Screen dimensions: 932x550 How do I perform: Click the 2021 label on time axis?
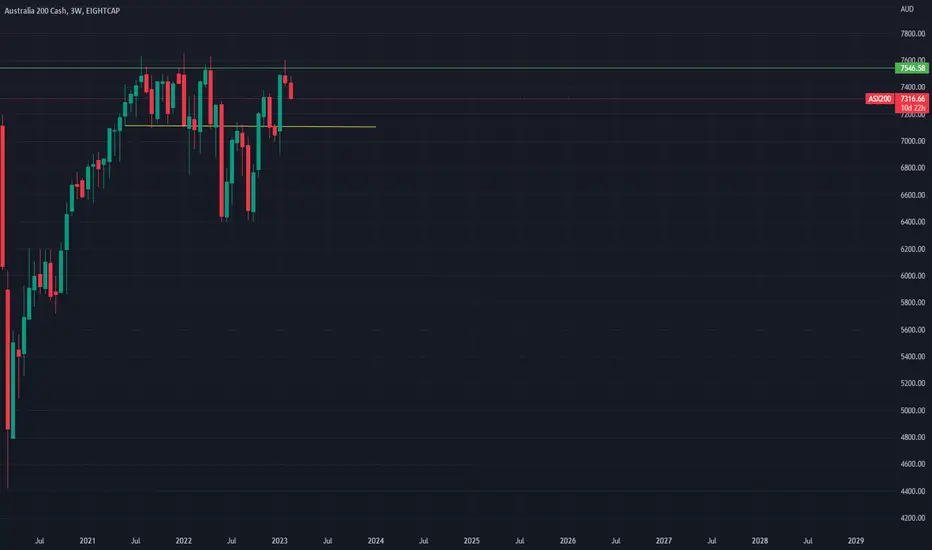click(87, 540)
